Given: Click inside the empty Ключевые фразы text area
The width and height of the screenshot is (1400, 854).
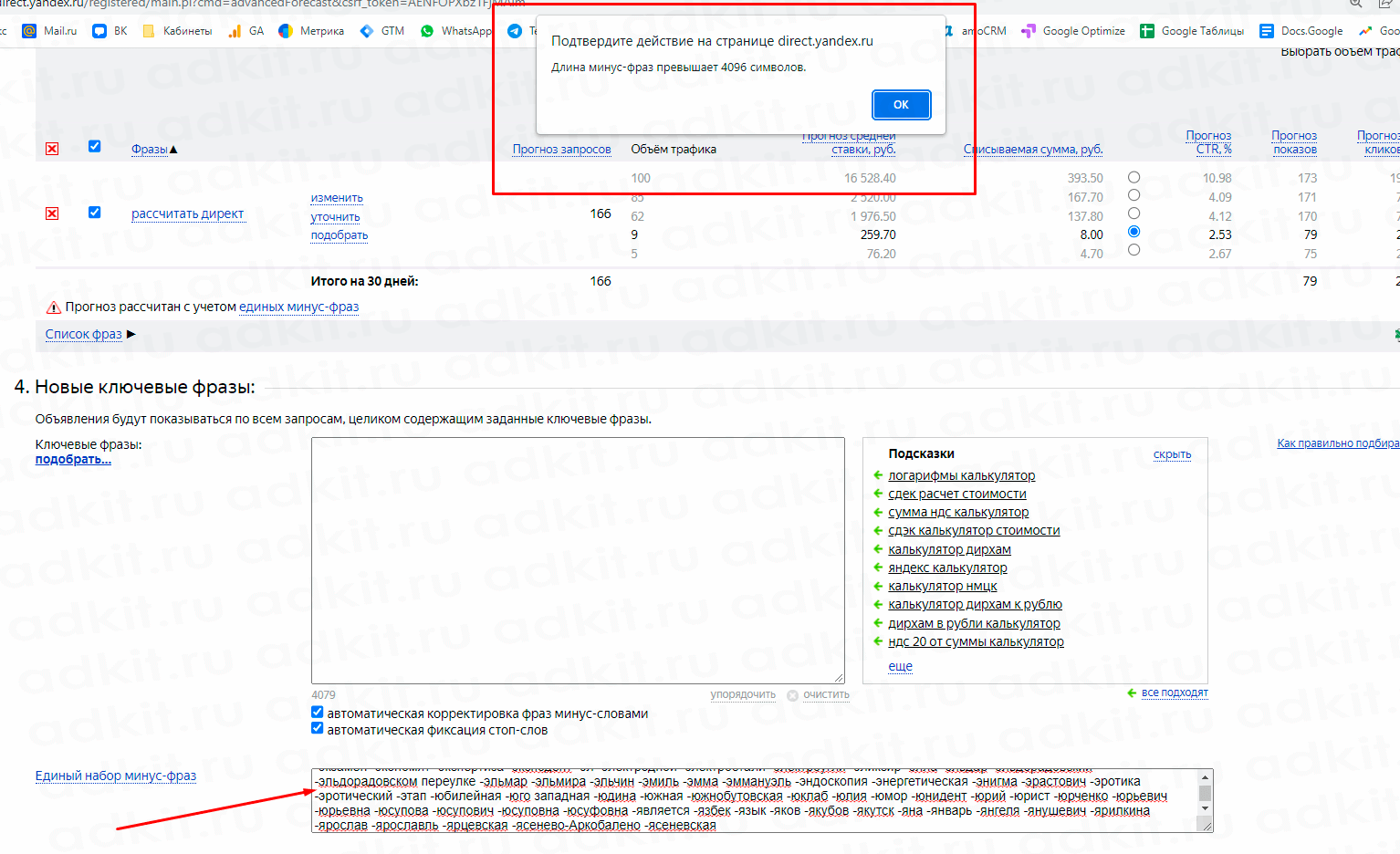Looking at the screenshot, I should click(578, 560).
